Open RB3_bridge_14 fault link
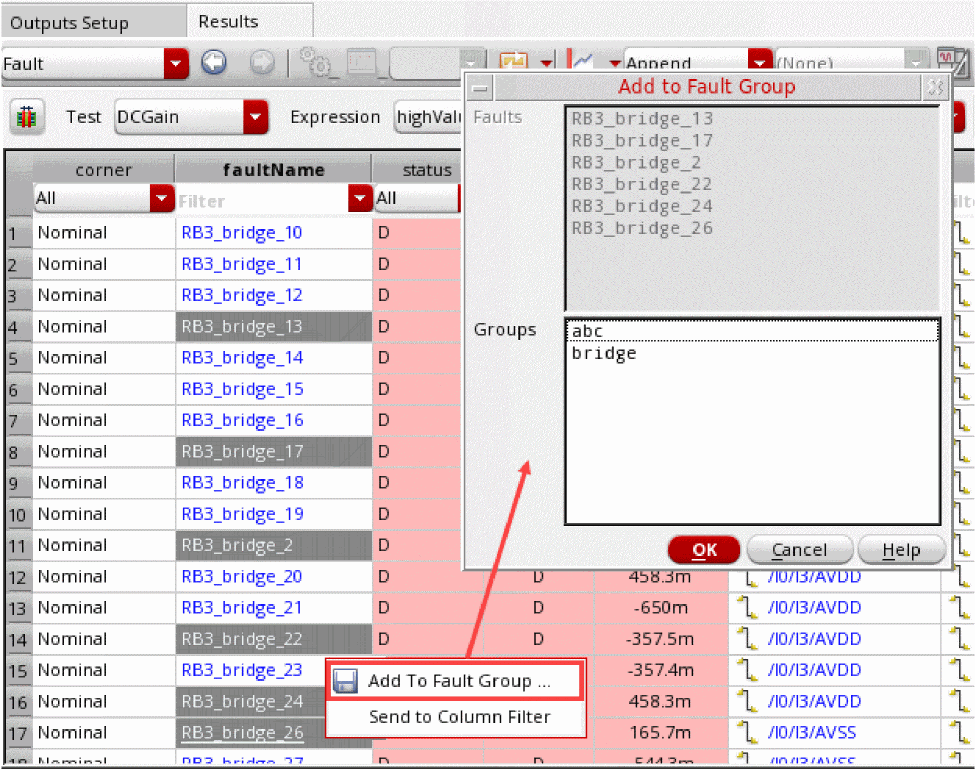 242,358
